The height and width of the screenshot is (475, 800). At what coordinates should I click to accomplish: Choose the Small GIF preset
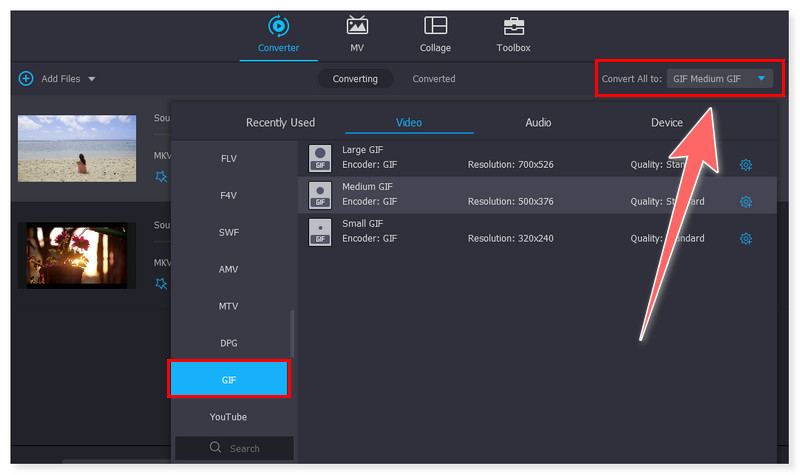[x=363, y=232]
